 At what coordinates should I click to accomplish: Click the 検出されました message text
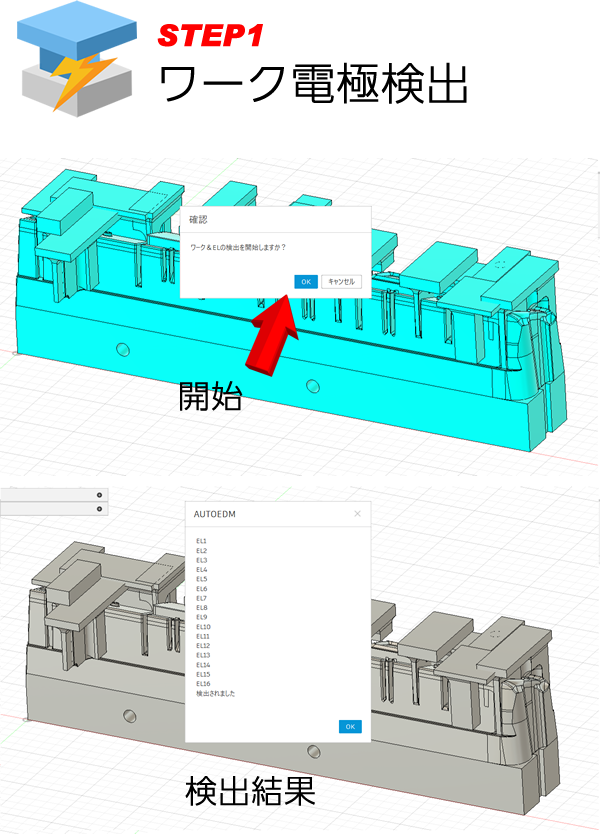coord(216,694)
